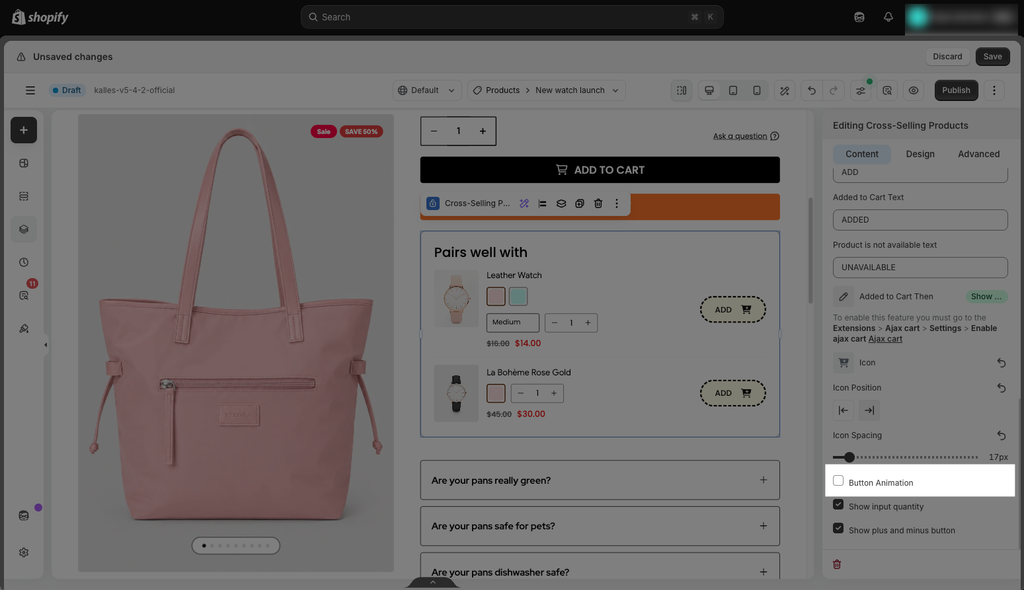
Task: Open the New watch launch page dropdown
Action: click(577, 90)
